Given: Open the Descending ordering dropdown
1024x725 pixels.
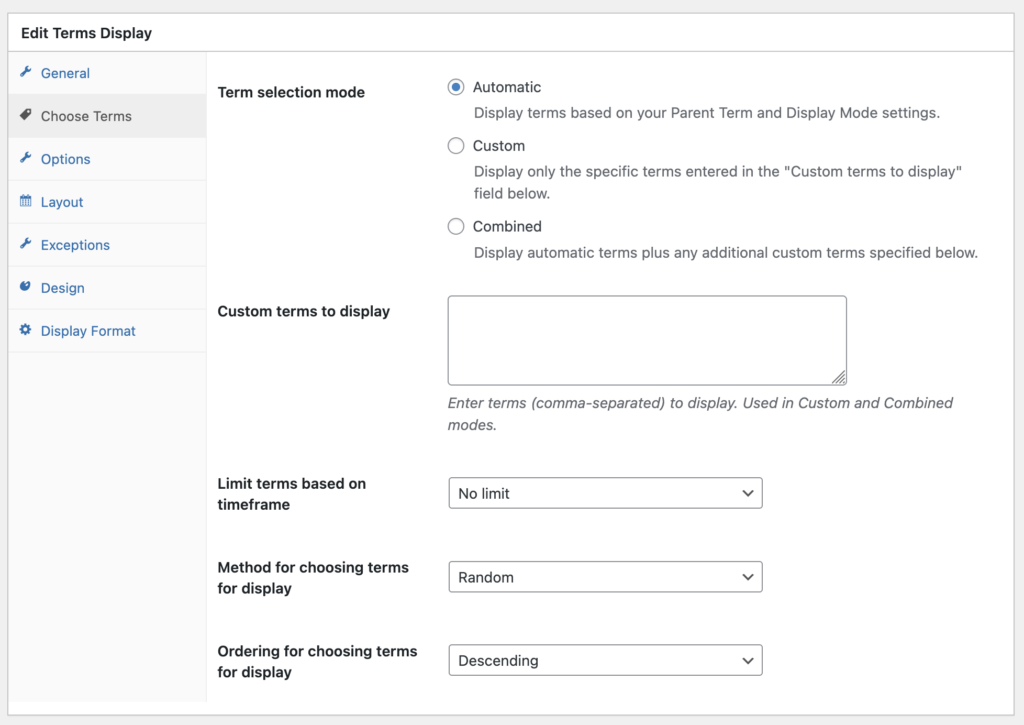Looking at the screenshot, I should 605,660.
